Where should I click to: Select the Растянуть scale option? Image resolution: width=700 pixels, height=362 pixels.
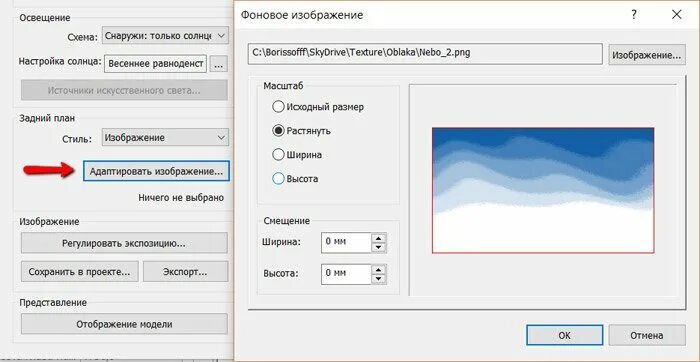click(278, 131)
